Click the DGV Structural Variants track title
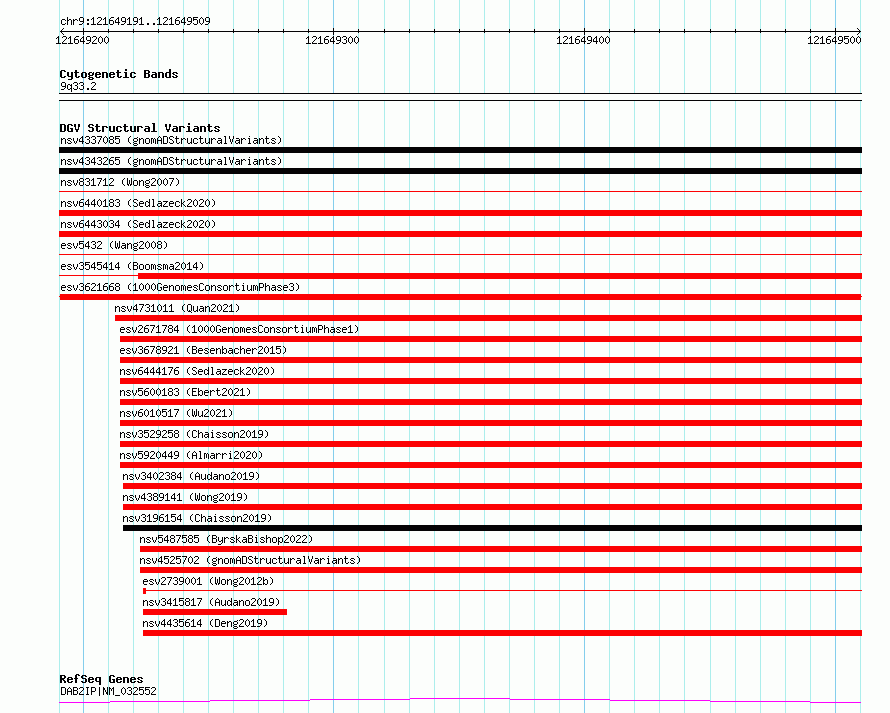Image resolution: width=890 pixels, height=713 pixels. coord(140,128)
